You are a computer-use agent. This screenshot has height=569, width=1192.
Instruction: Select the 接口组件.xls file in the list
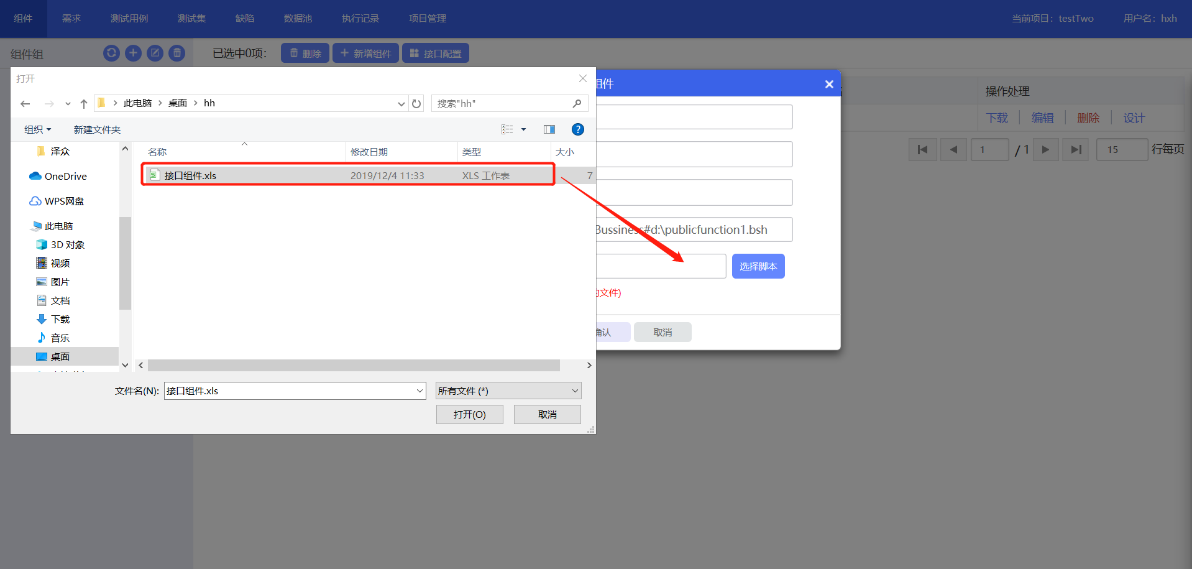click(x=190, y=175)
